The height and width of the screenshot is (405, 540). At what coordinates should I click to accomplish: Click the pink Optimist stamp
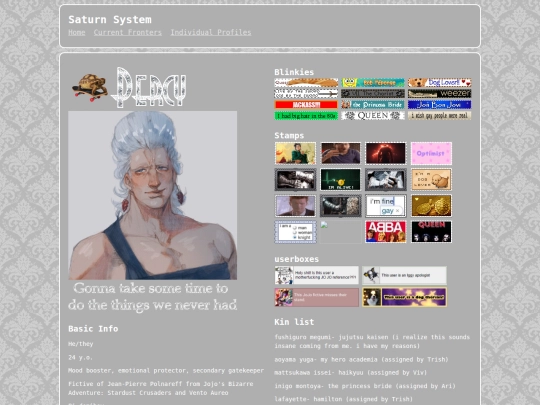(431, 153)
